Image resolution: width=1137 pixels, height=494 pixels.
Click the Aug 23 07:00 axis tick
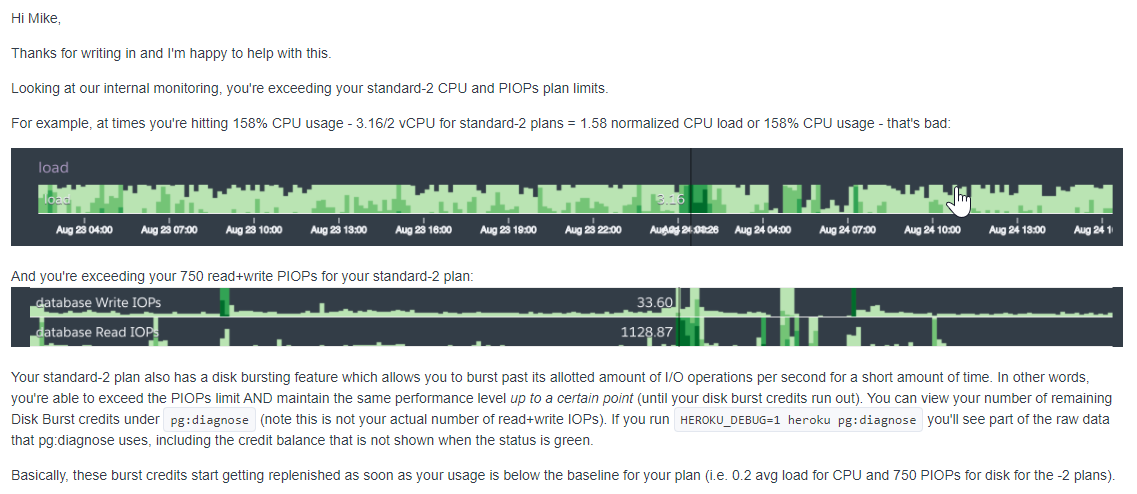click(169, 229)
